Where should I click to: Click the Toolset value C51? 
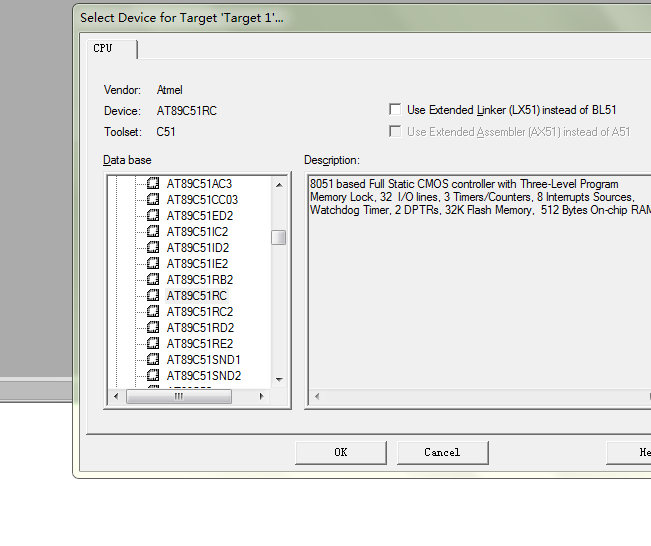point(166,132)
